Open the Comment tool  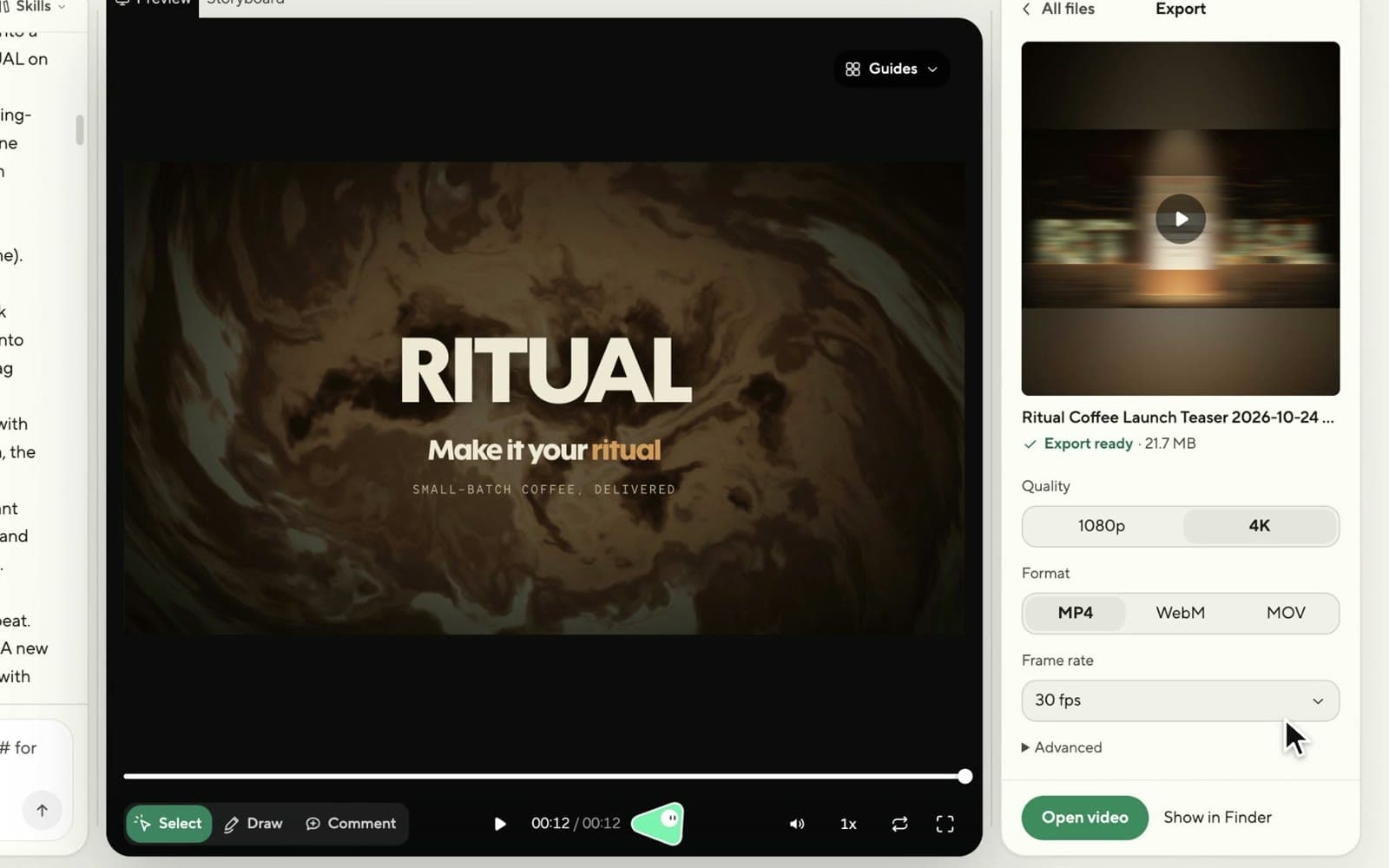tap(351, 824)
